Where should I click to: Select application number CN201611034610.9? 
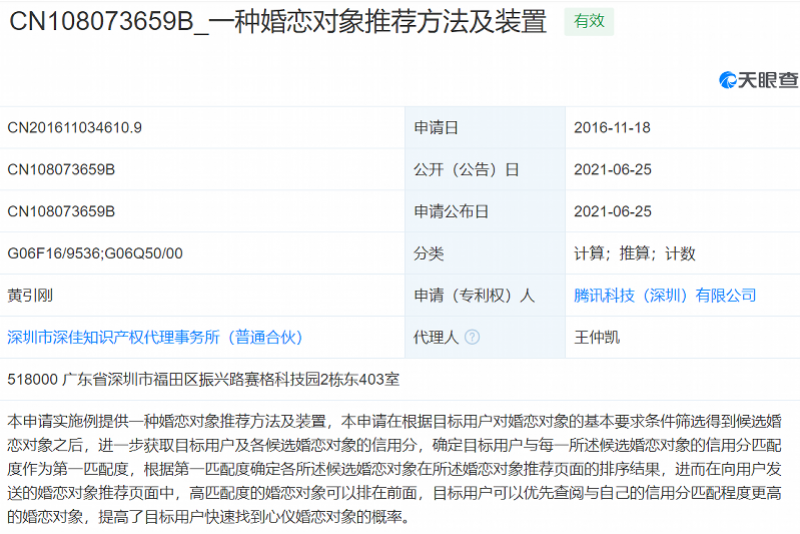click(74, 128)
